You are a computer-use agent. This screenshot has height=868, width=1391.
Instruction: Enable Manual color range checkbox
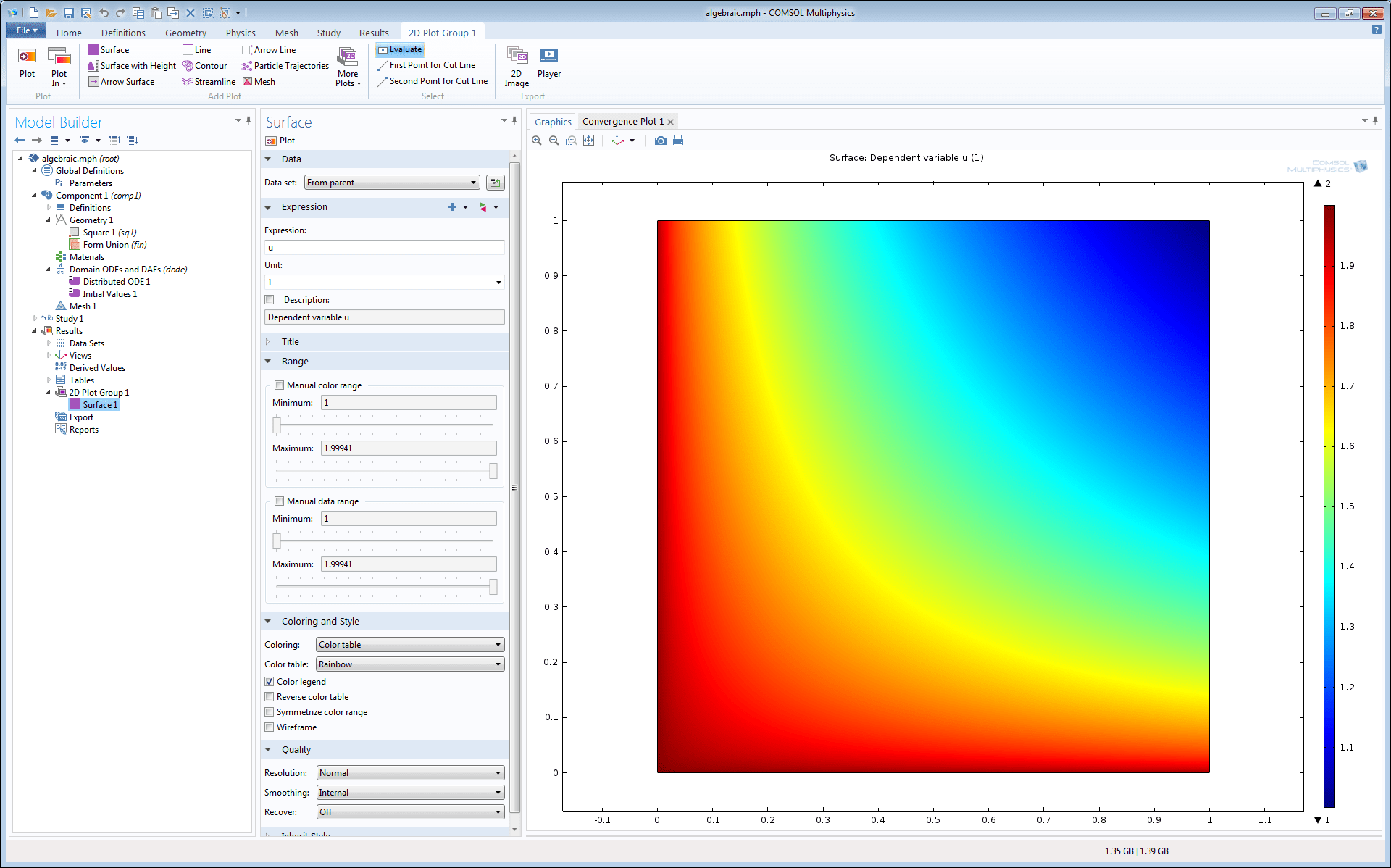click(x=279, y=385)
